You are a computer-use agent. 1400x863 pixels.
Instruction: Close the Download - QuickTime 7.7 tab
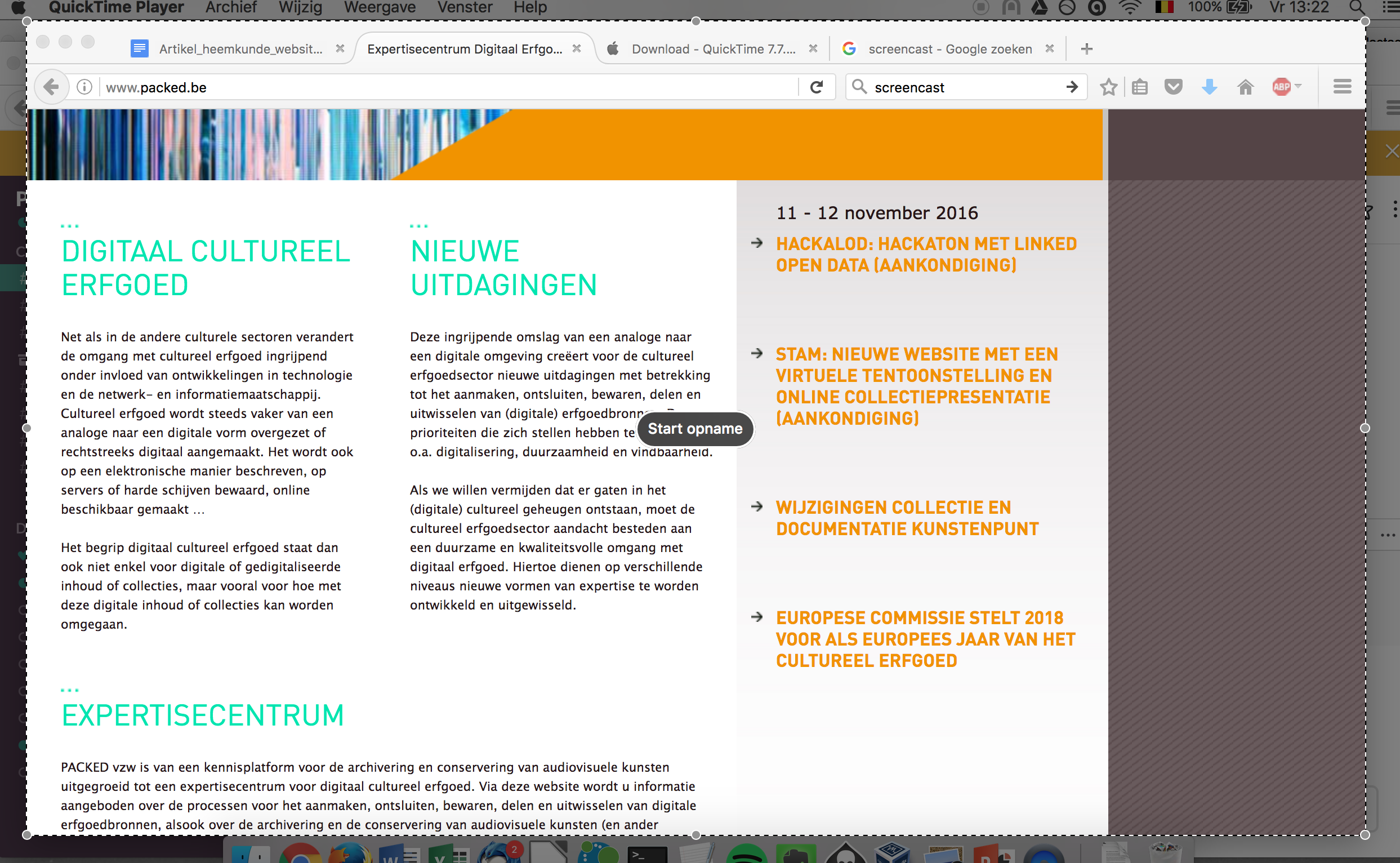813,48
